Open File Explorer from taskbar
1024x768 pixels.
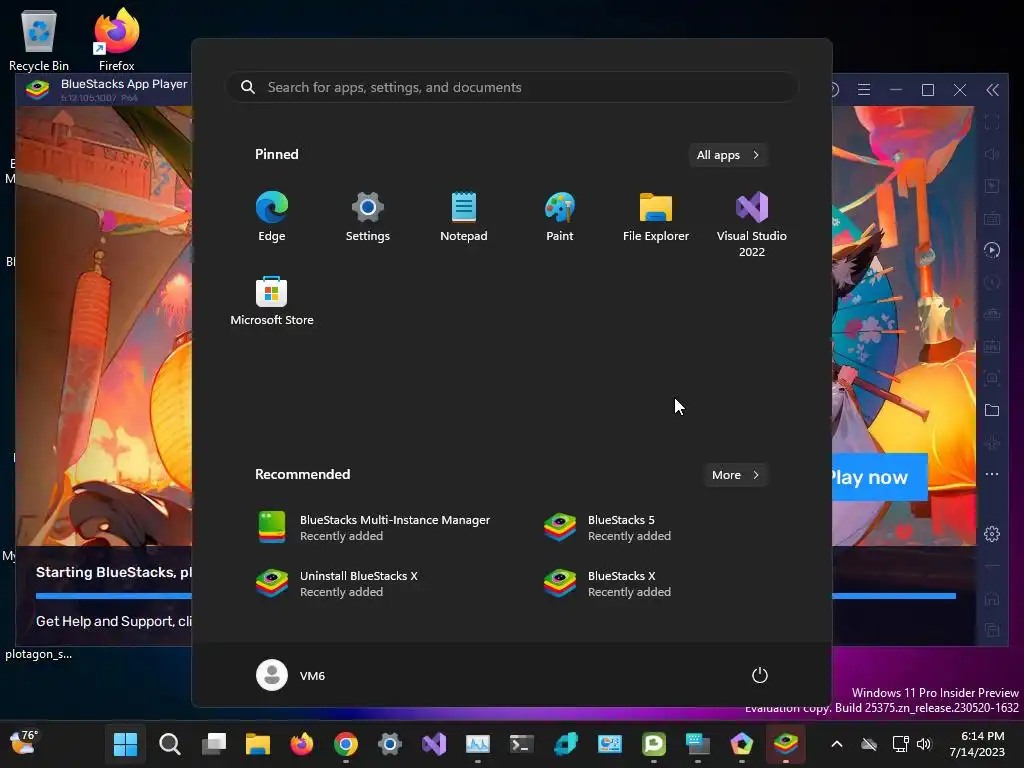258,744
